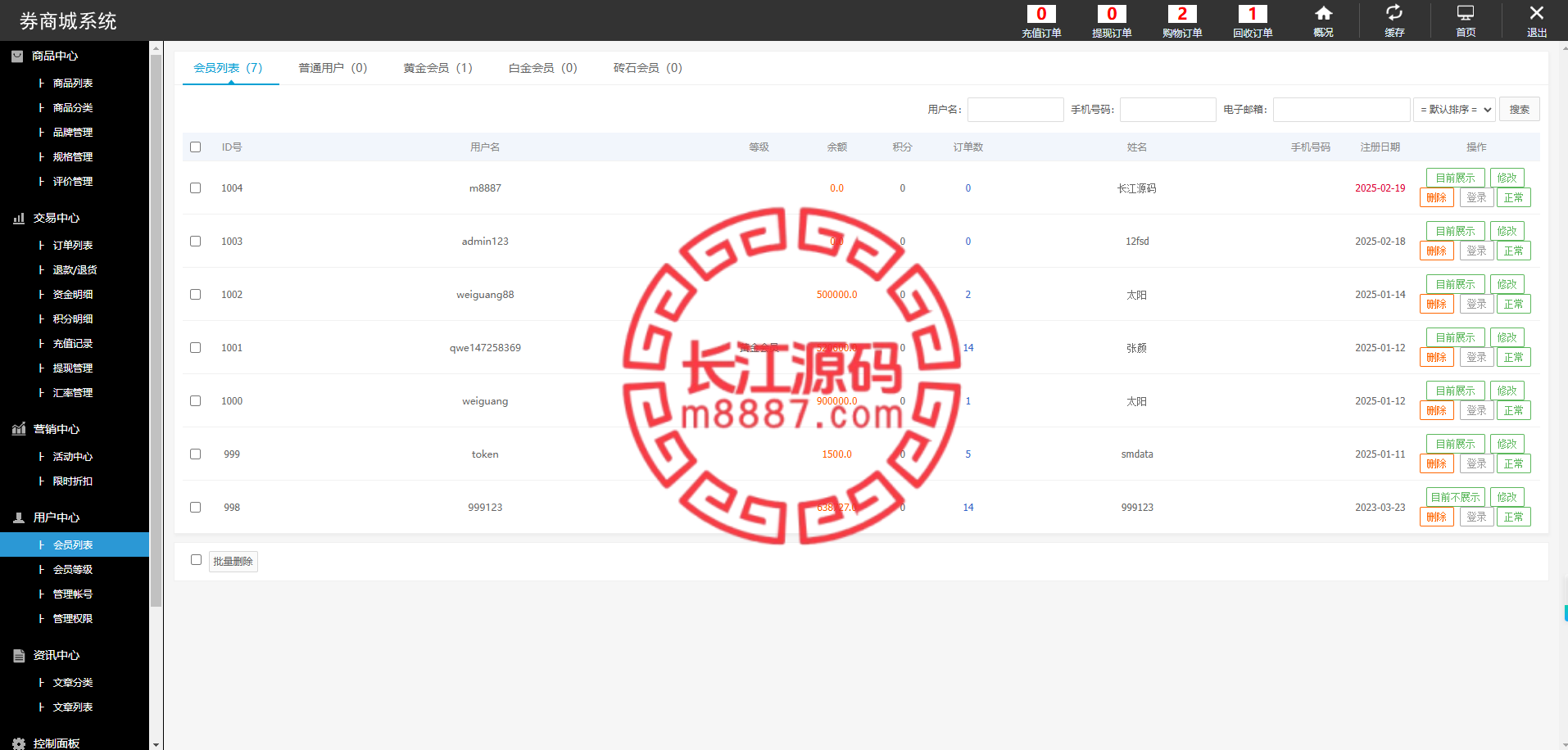The height and width of the screenshot is (750, 1568).
Task: Click the sidebar scrollbar down arrow
Action: click(156, 744)
